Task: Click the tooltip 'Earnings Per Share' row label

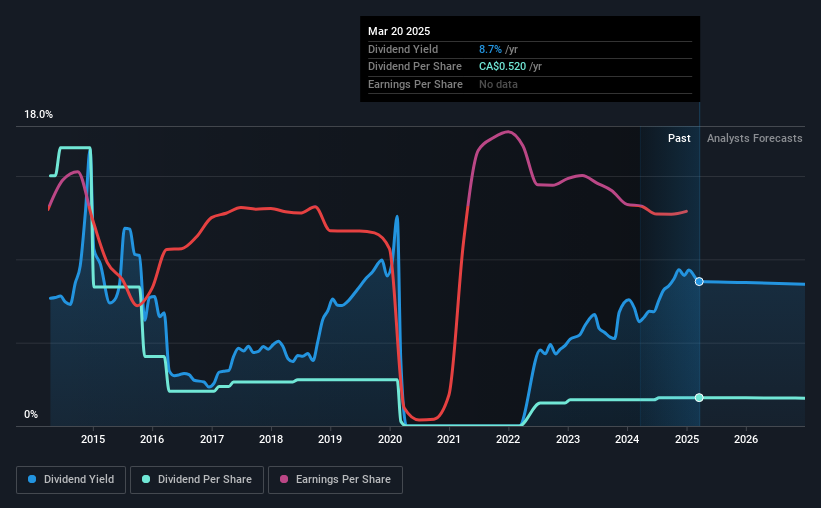Action: (x=415, y=84)
